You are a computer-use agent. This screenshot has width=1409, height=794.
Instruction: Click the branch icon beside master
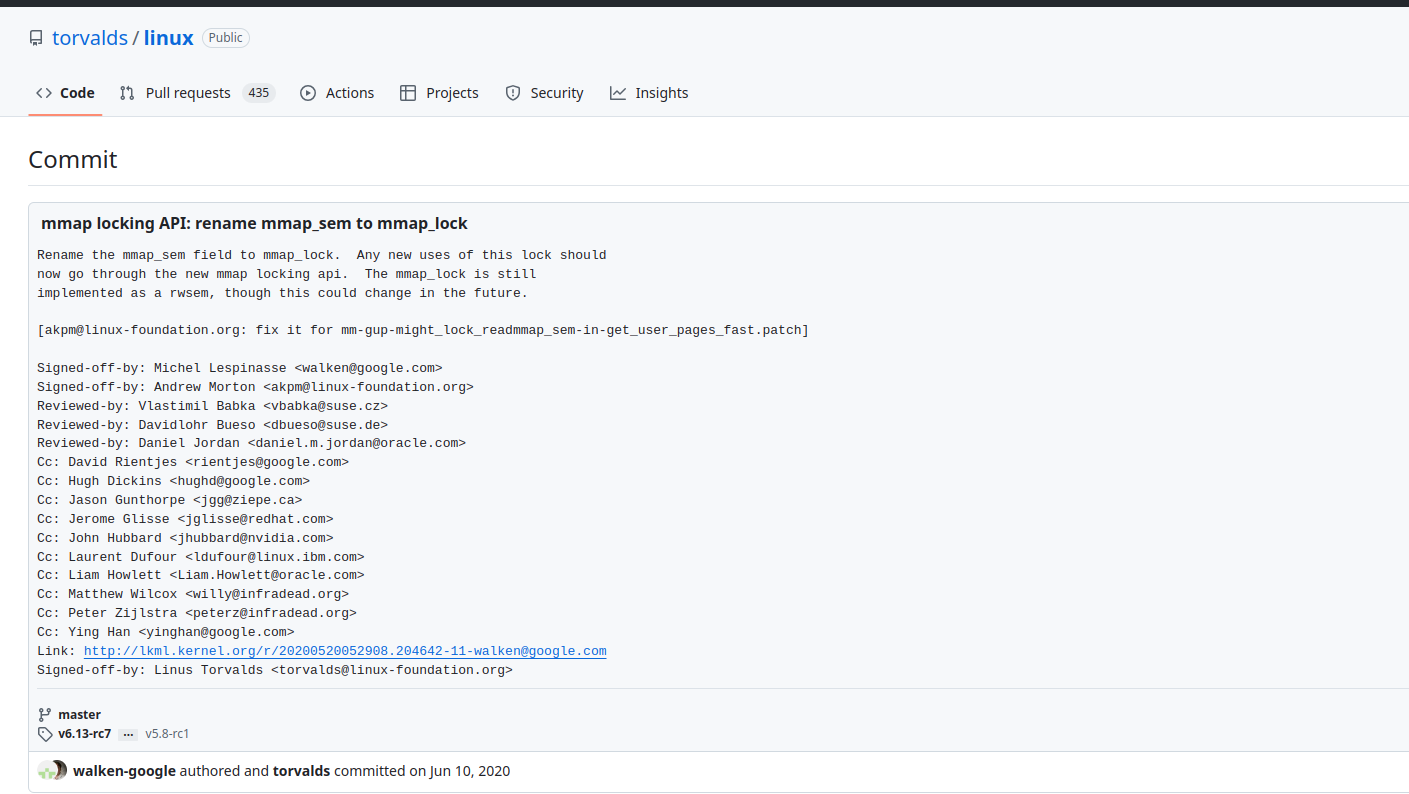[x=45, y=715]
